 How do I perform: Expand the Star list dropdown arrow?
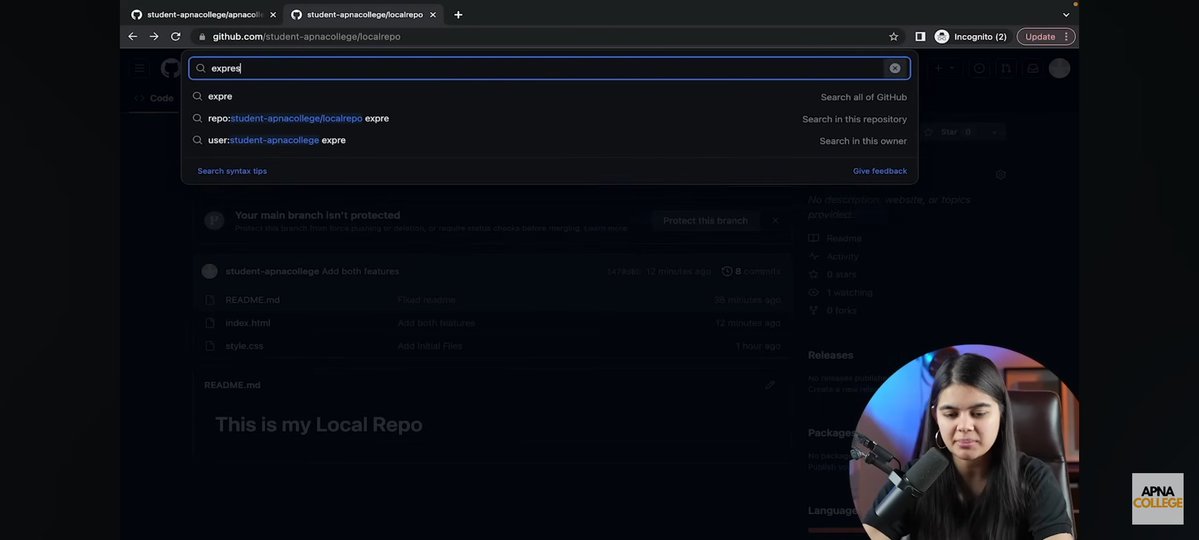[x=994, y=132]
